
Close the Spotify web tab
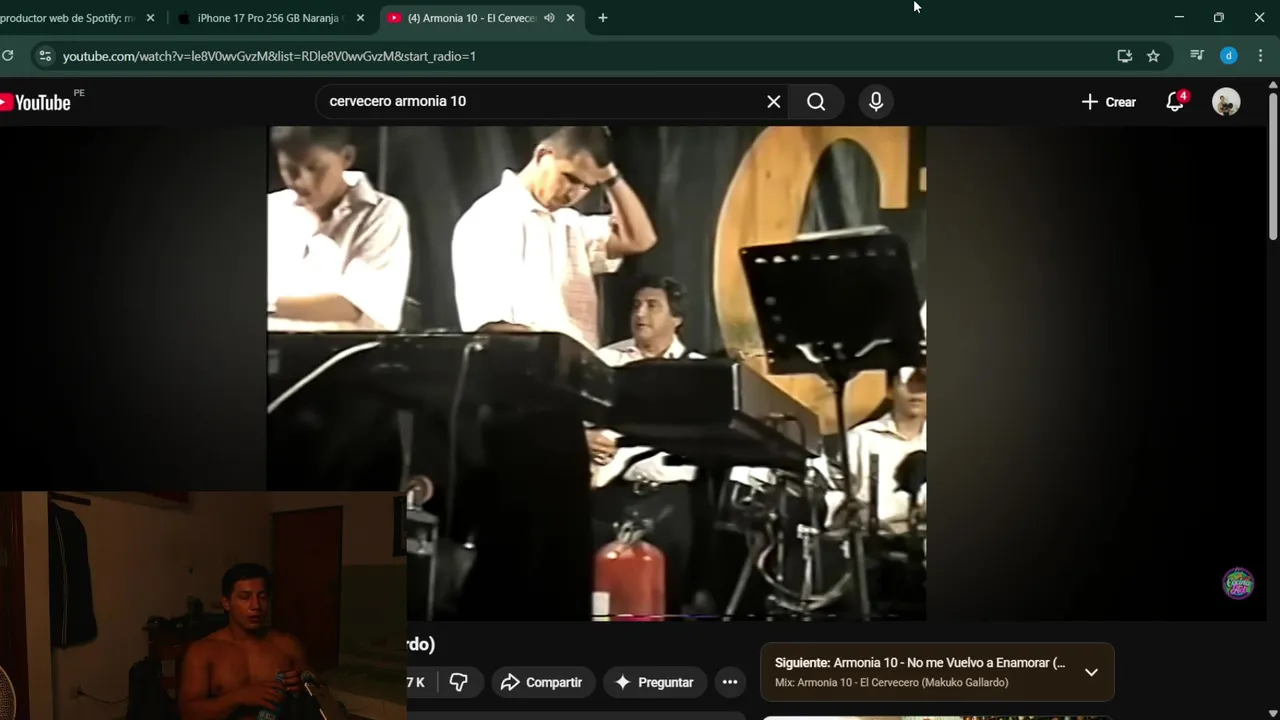pos(150,18)
